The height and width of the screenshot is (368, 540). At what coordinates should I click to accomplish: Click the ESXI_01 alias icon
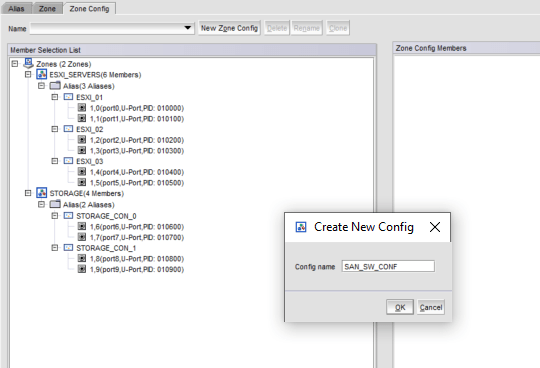pos(69,97)
